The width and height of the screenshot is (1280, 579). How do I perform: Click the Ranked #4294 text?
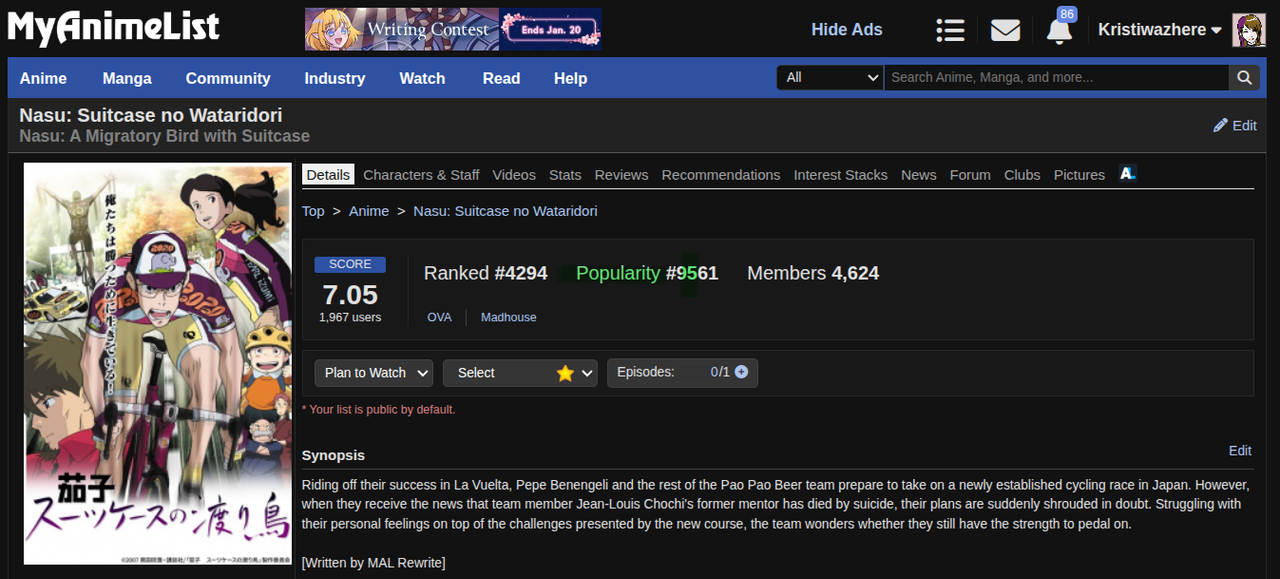486,273
